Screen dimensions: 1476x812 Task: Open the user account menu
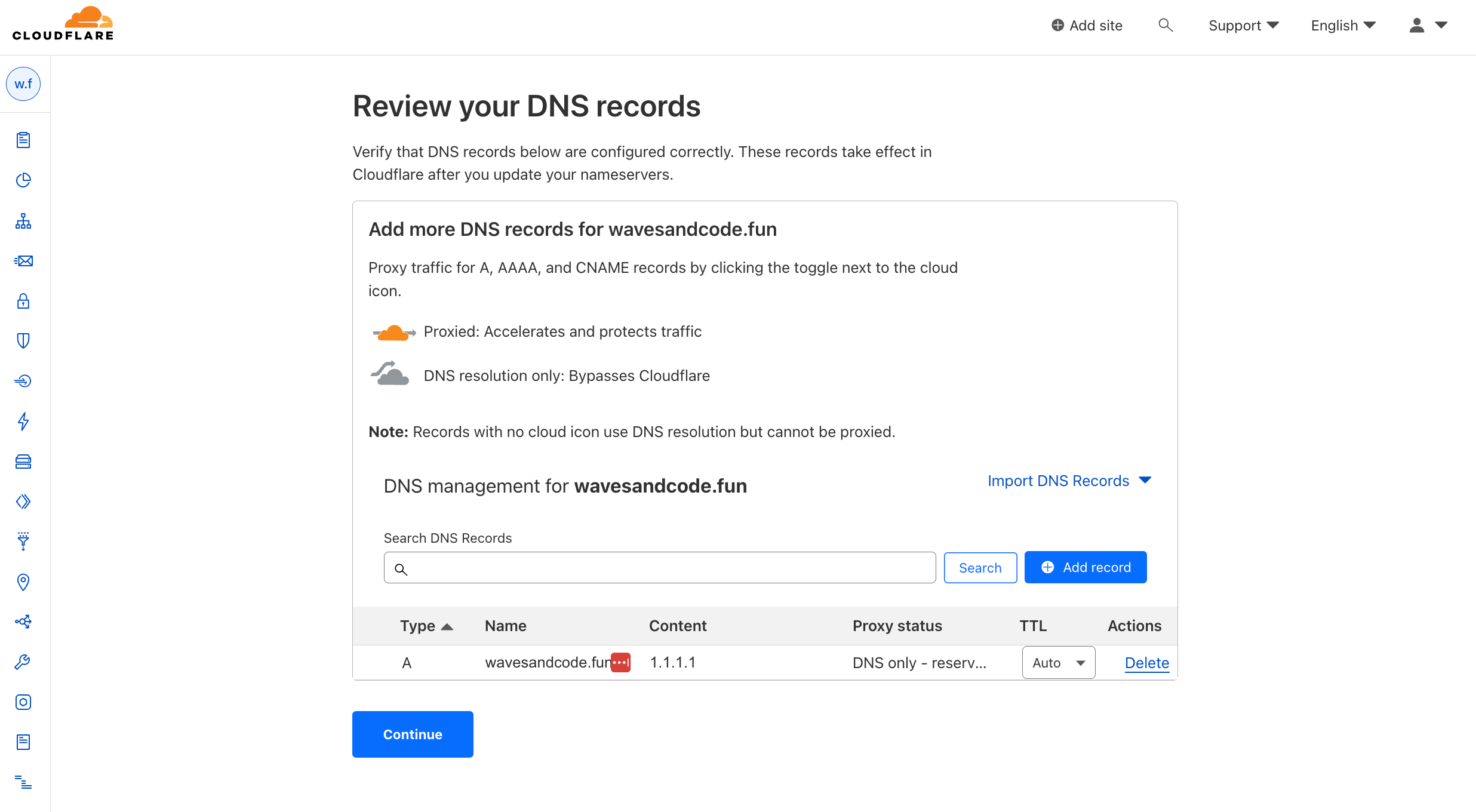click(1428, 25)
